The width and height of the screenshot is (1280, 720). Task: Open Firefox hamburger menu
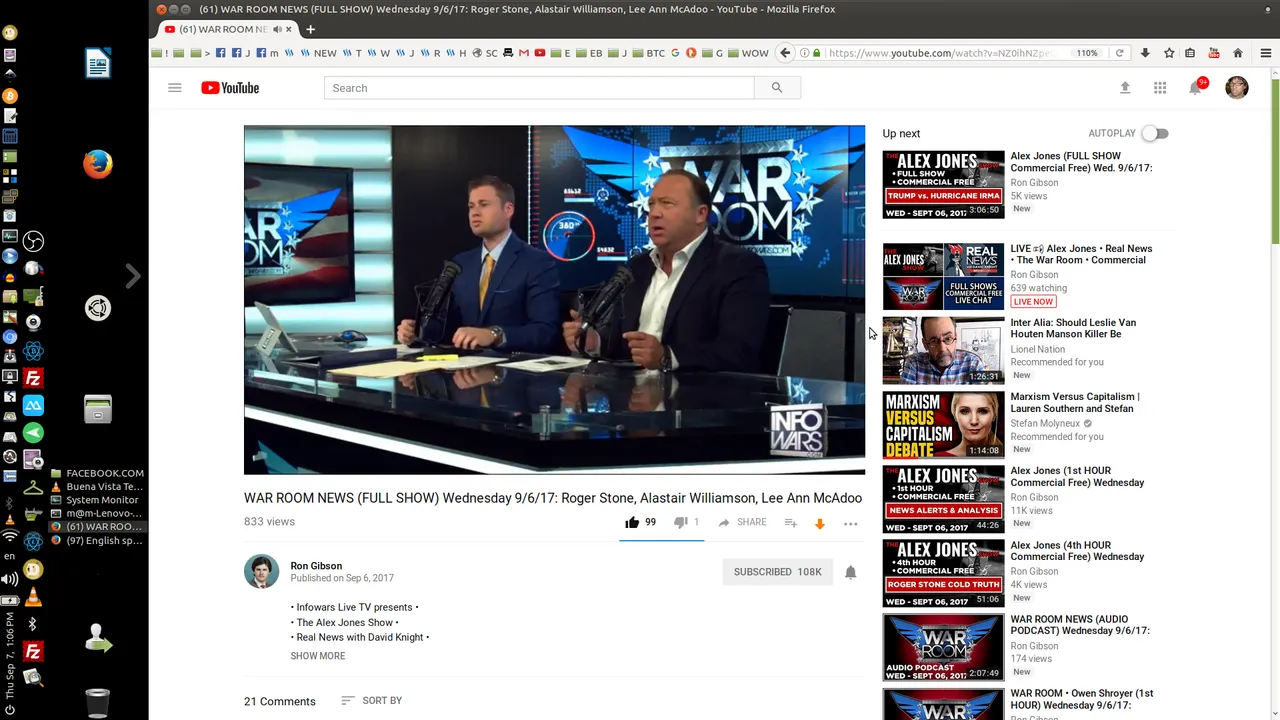click(x=1265, y=53)
